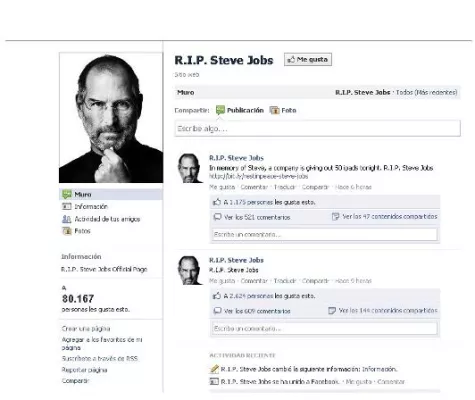The height and width of the screenshot is (400, 475).
Task: Click the Escribe algo input field
Action: [x=317, y=128]
